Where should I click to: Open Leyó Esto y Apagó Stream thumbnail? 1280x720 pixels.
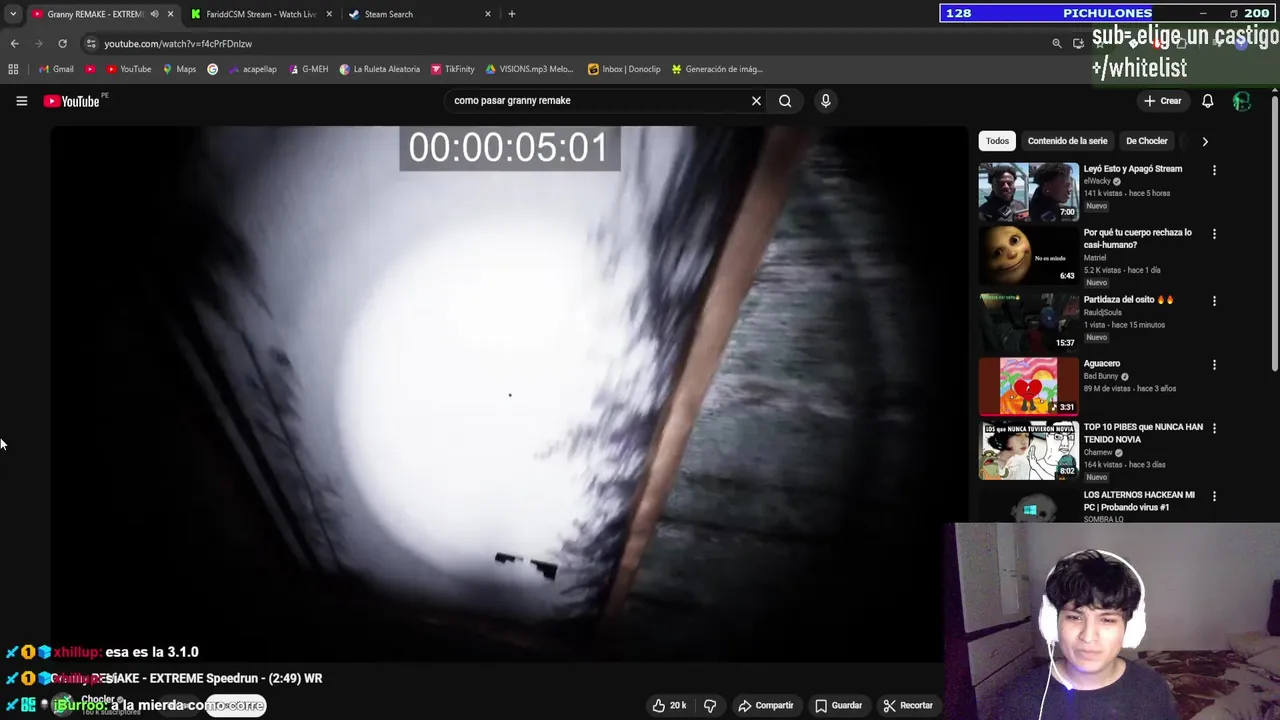[1028, 191]
